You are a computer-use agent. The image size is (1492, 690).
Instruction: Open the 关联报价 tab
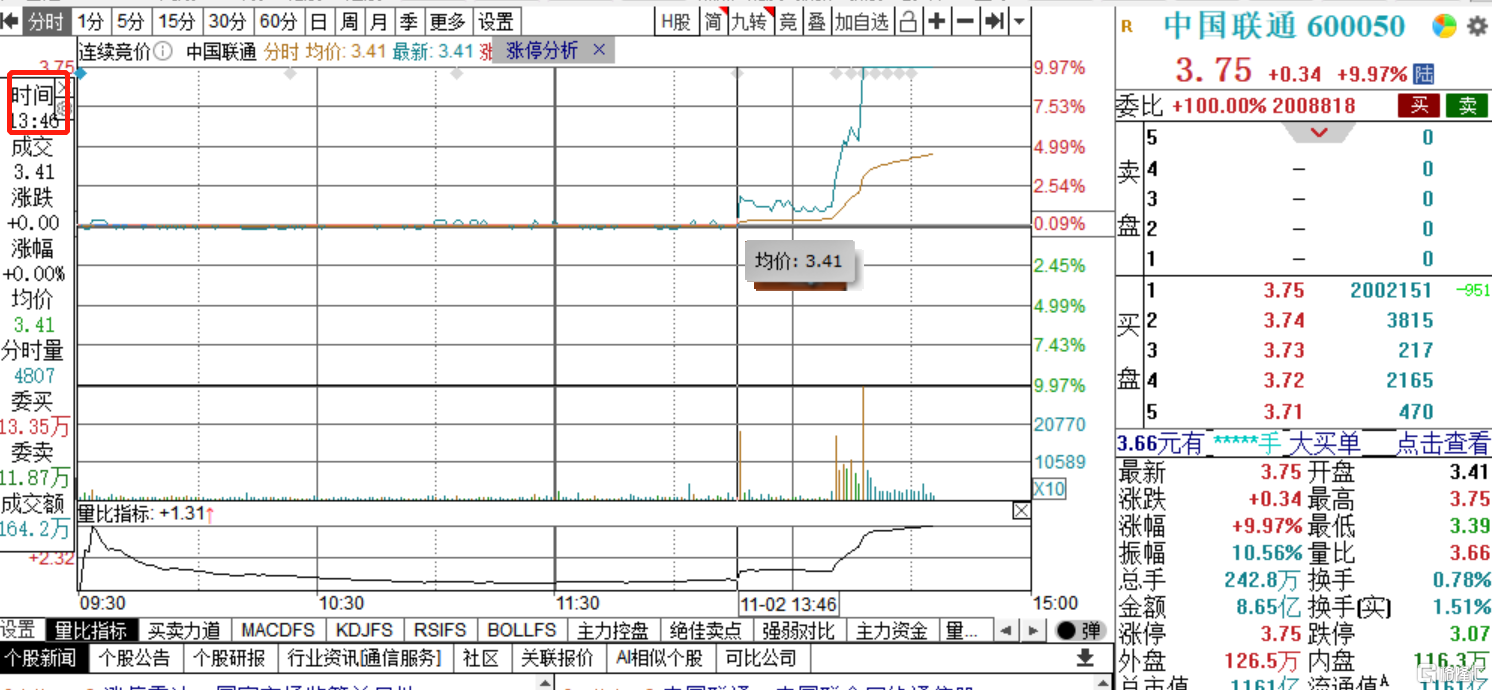coord(557,658)
